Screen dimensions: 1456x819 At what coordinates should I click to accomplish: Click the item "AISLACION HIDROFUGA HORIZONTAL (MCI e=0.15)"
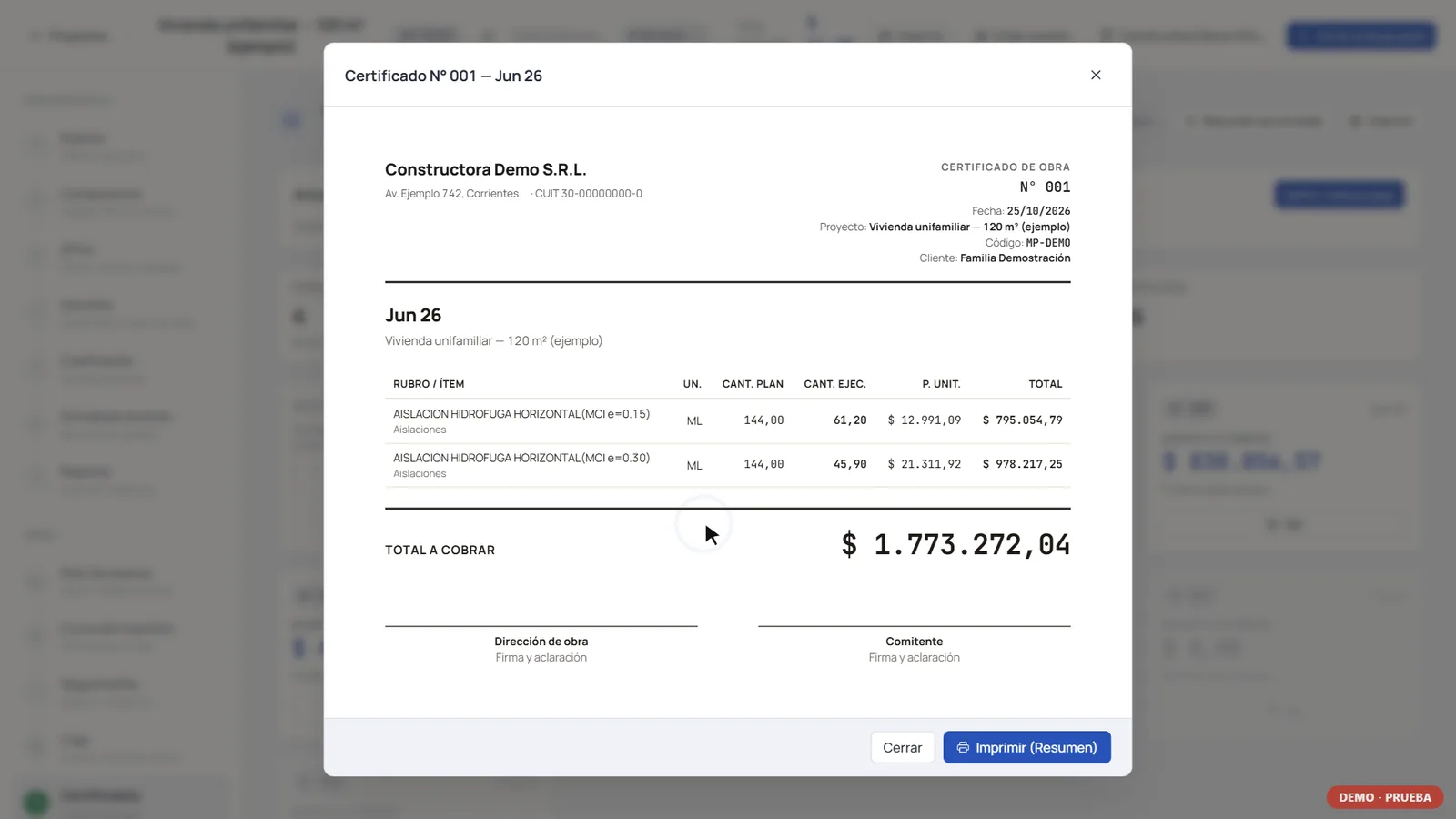click(x=521, y=414)
